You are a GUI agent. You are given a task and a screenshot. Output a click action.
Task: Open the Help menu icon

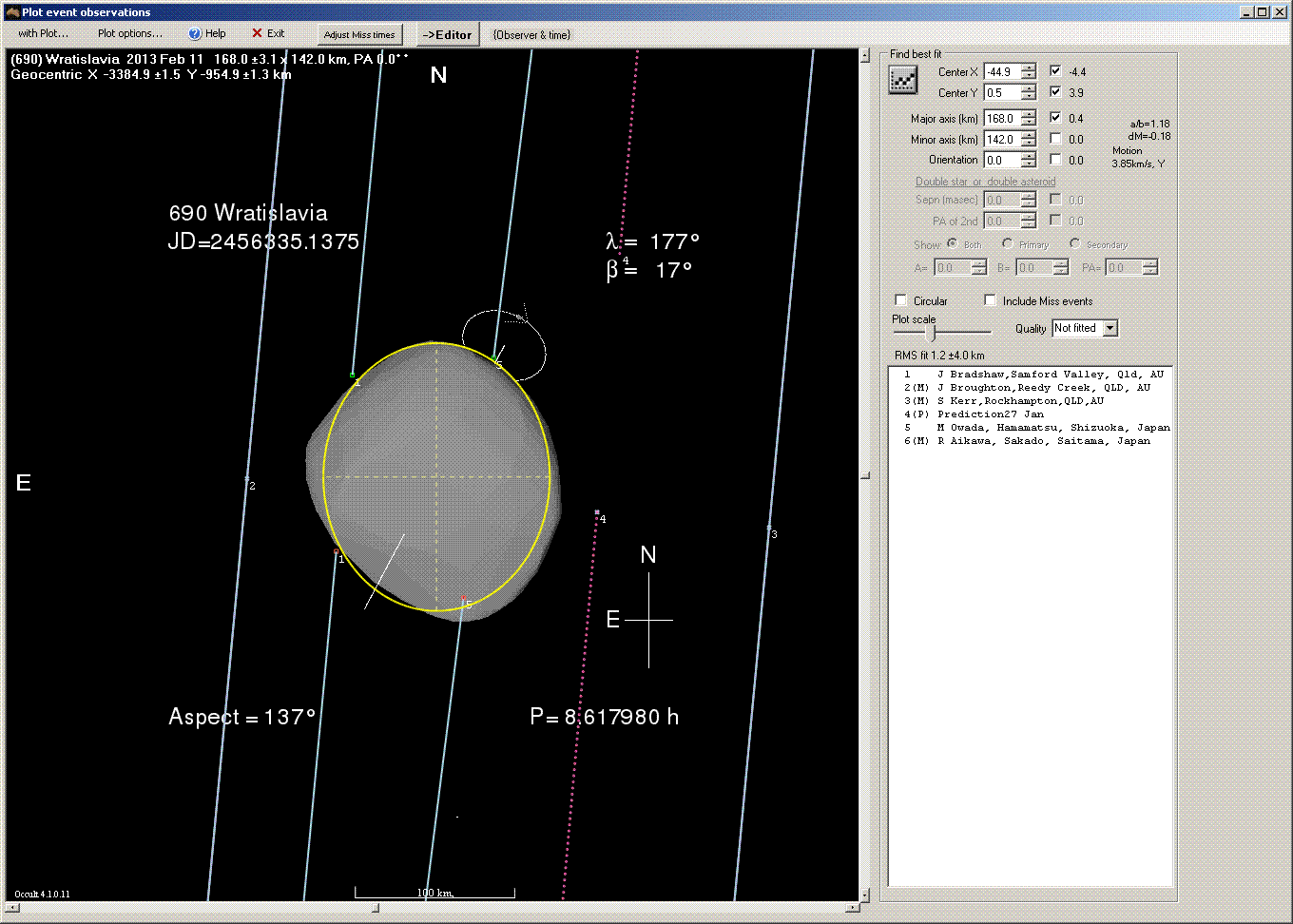pos(195,33)
